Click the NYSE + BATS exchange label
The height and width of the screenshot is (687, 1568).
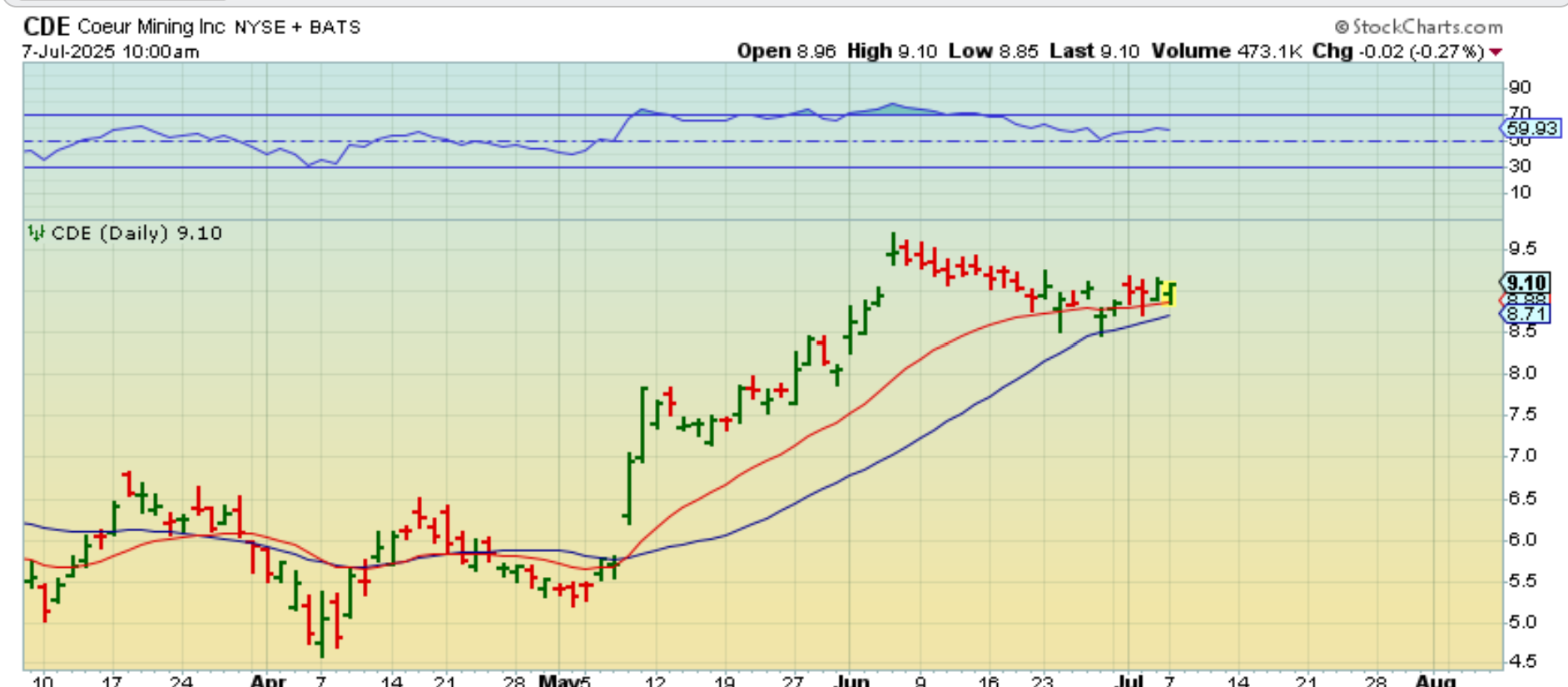tap(297, 27)
